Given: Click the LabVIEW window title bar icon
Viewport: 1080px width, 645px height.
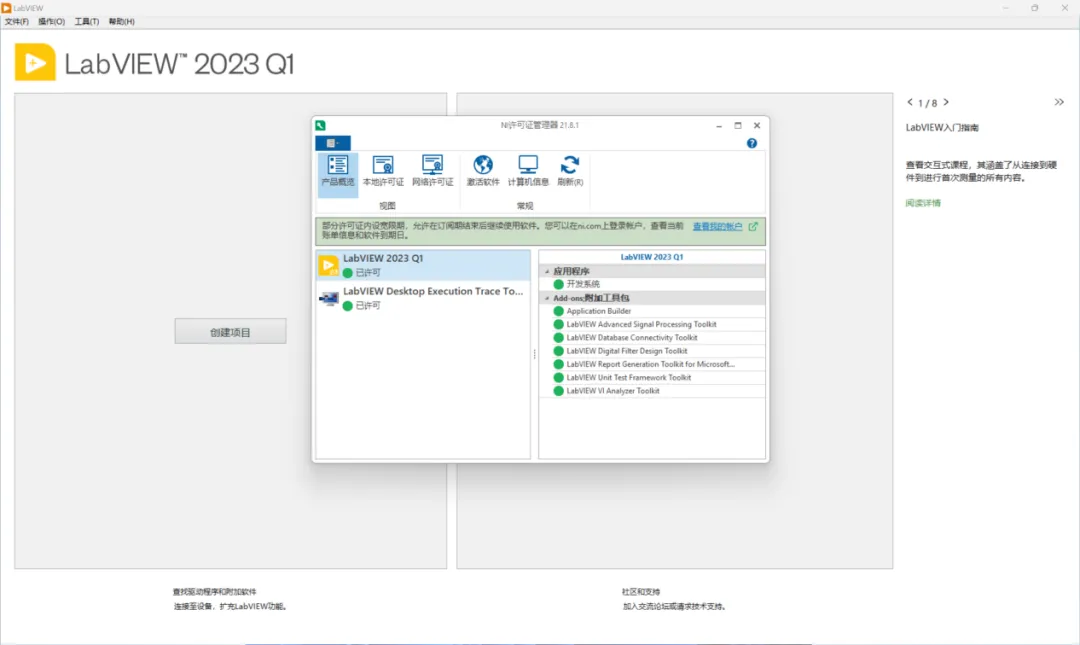Looking at the screenshot, I should (6, 8).
